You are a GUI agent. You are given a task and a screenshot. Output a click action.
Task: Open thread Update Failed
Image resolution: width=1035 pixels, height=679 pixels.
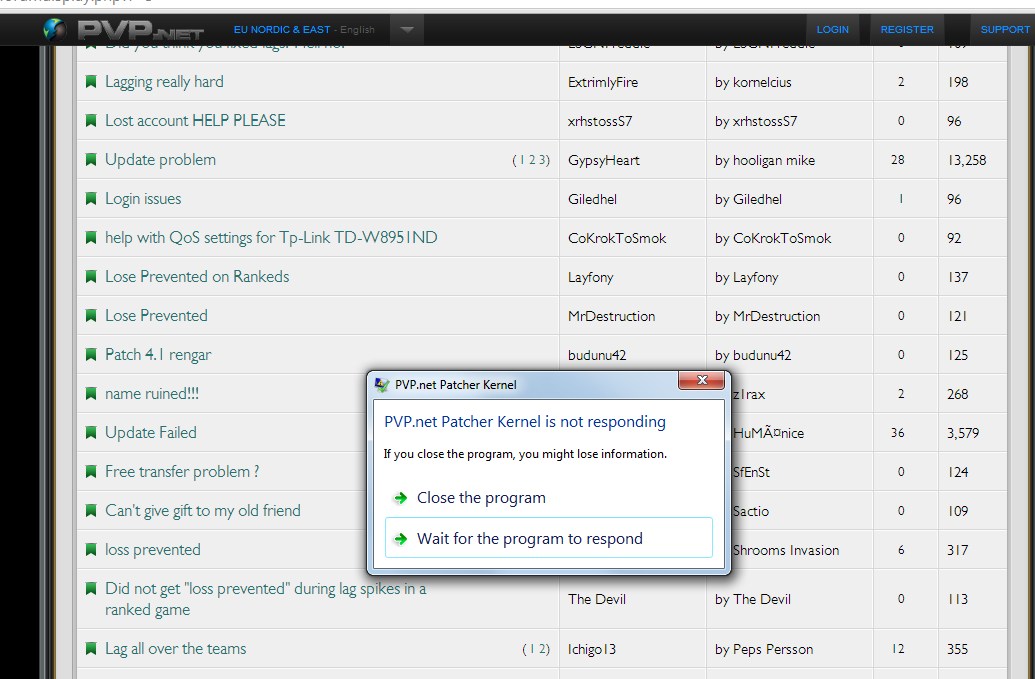(151, 432)
